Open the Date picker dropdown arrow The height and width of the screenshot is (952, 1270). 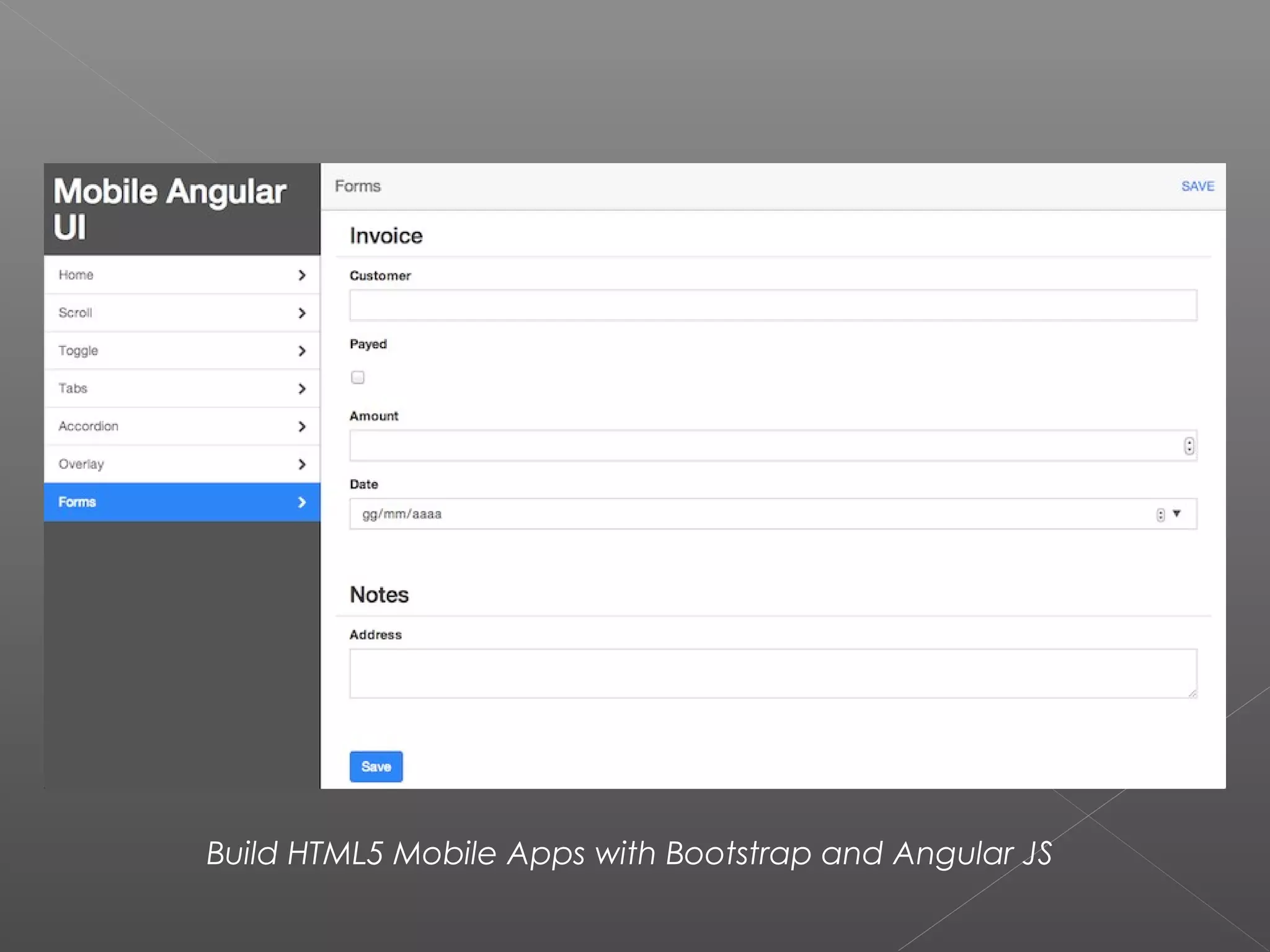pos(1176,513)
